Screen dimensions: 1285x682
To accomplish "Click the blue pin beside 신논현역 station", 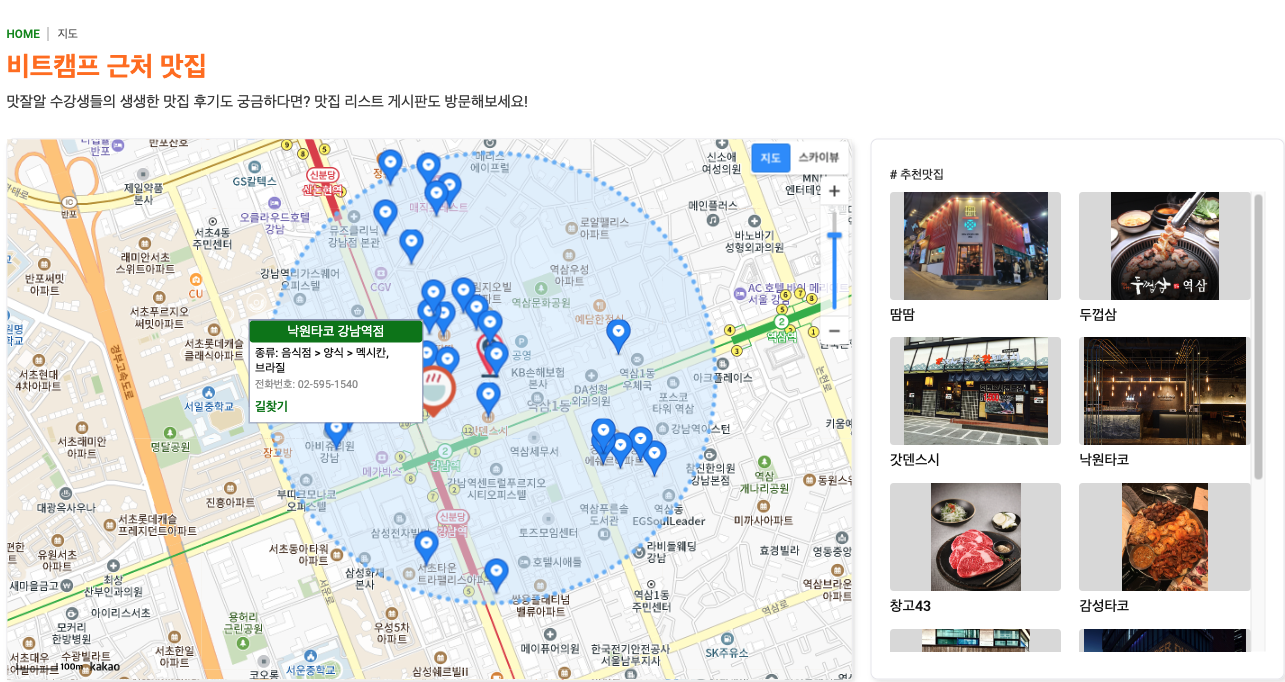I will click(390, 166).
